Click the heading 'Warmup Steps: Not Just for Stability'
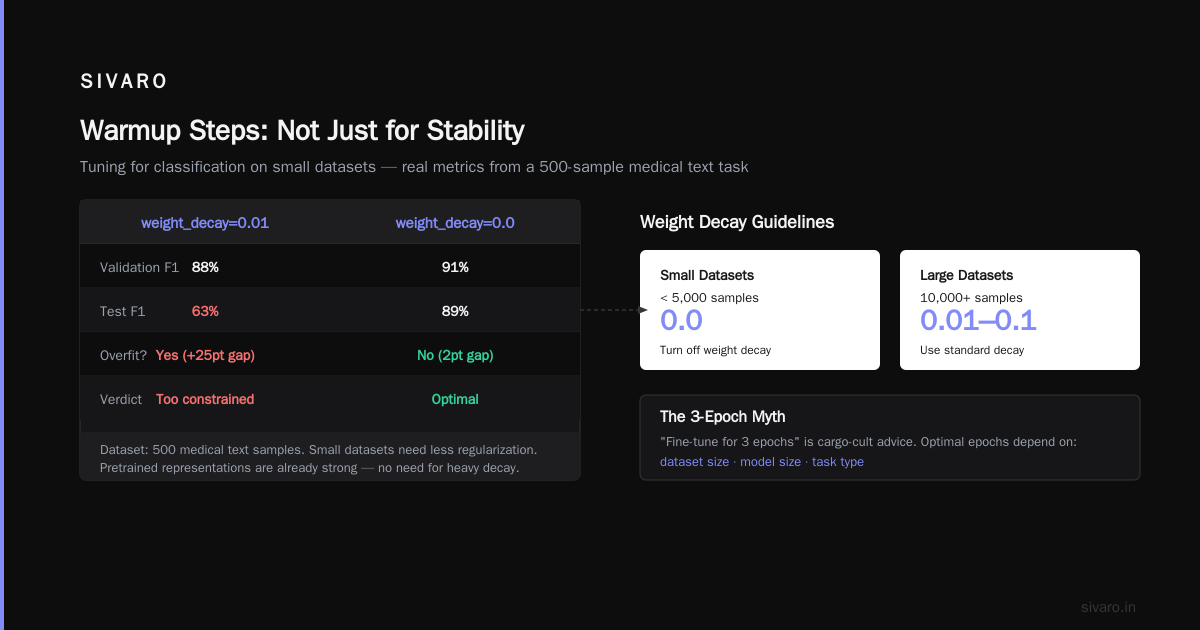1200x630 pixels. (302, 130)
